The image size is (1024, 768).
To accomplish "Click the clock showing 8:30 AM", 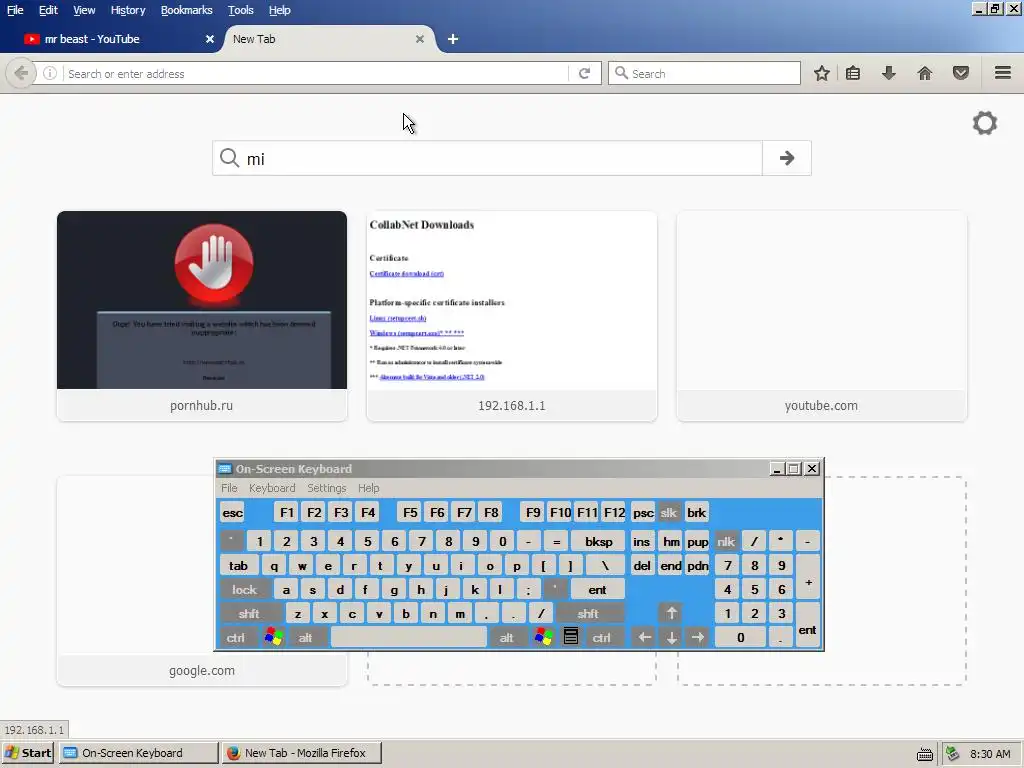I will pyautogui.click(x=989, y=754).
